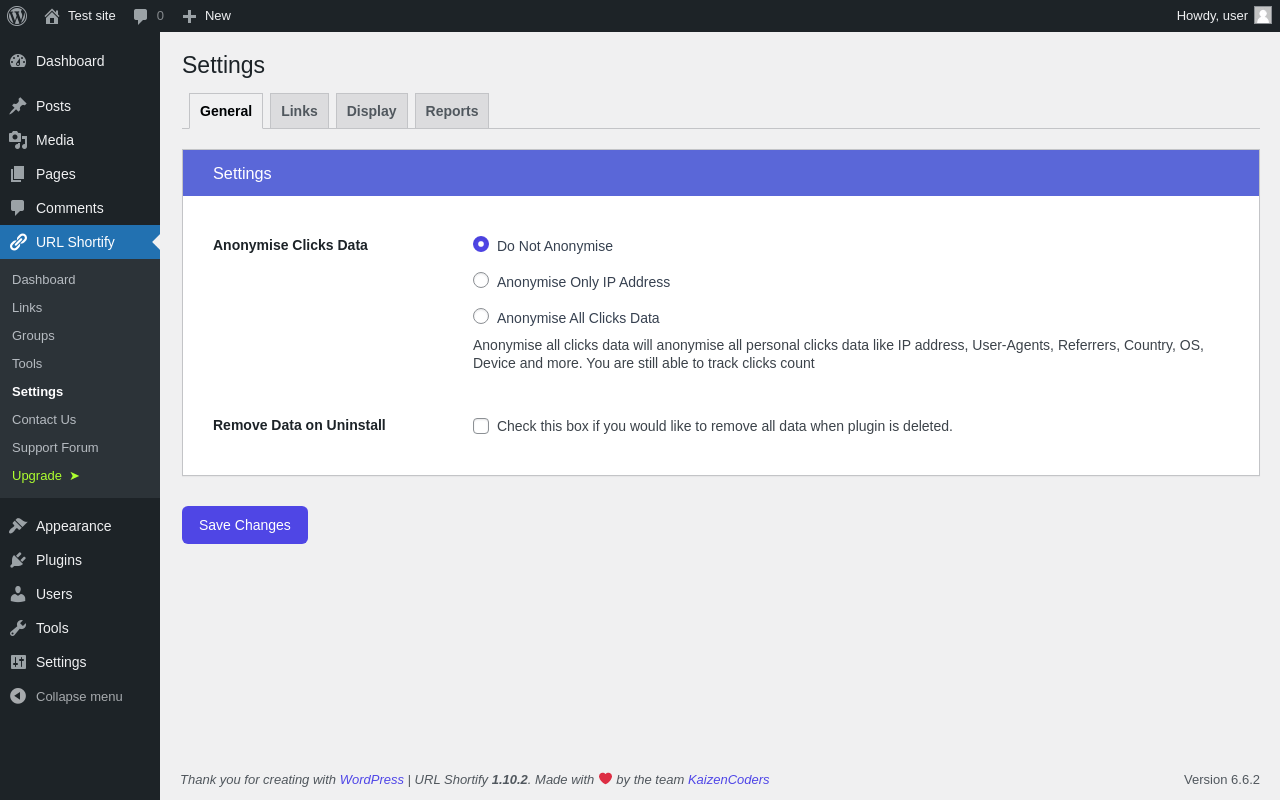
Task: Open the Media library icon
Action: pyautogui.click(x=18, y=140)
